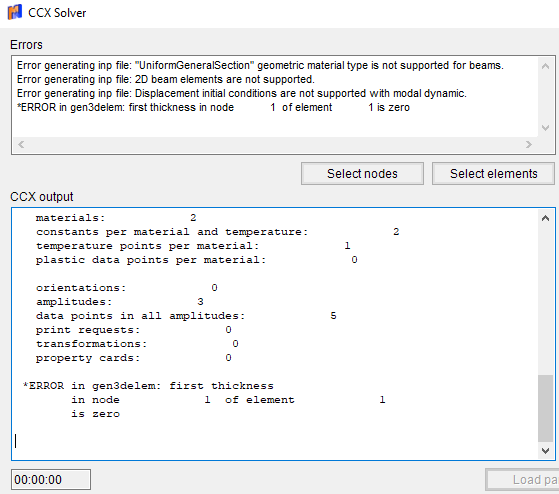Click the Load partial results button
Image resolution: width=559 pixels, height=494 pixels.
pos(522,480)
